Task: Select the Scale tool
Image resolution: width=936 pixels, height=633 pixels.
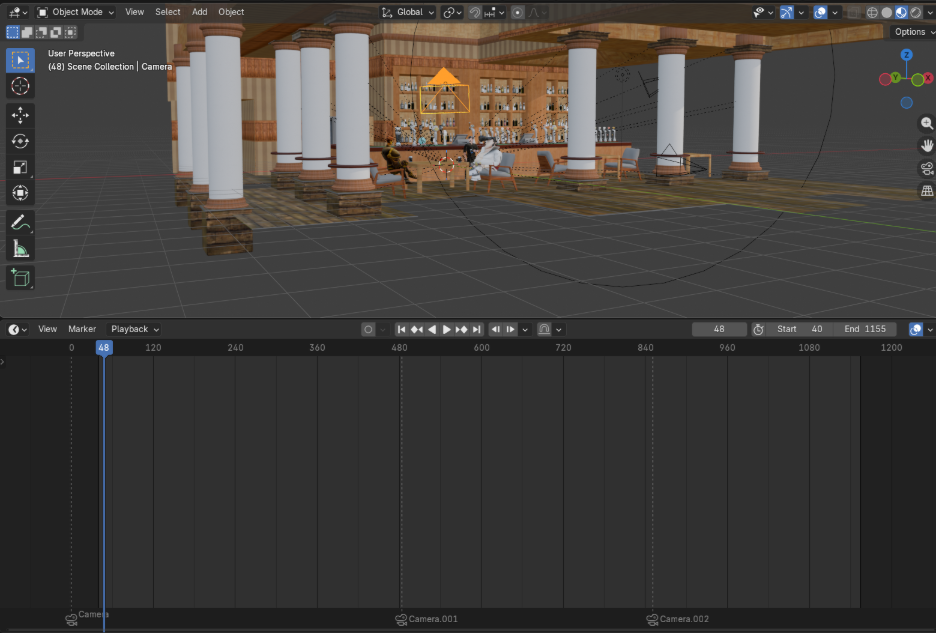Action: coord(20,167)
